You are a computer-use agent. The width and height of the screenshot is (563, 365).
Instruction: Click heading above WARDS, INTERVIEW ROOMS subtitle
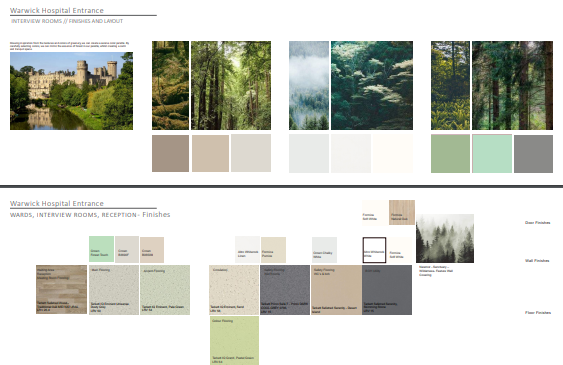(57, 203)
